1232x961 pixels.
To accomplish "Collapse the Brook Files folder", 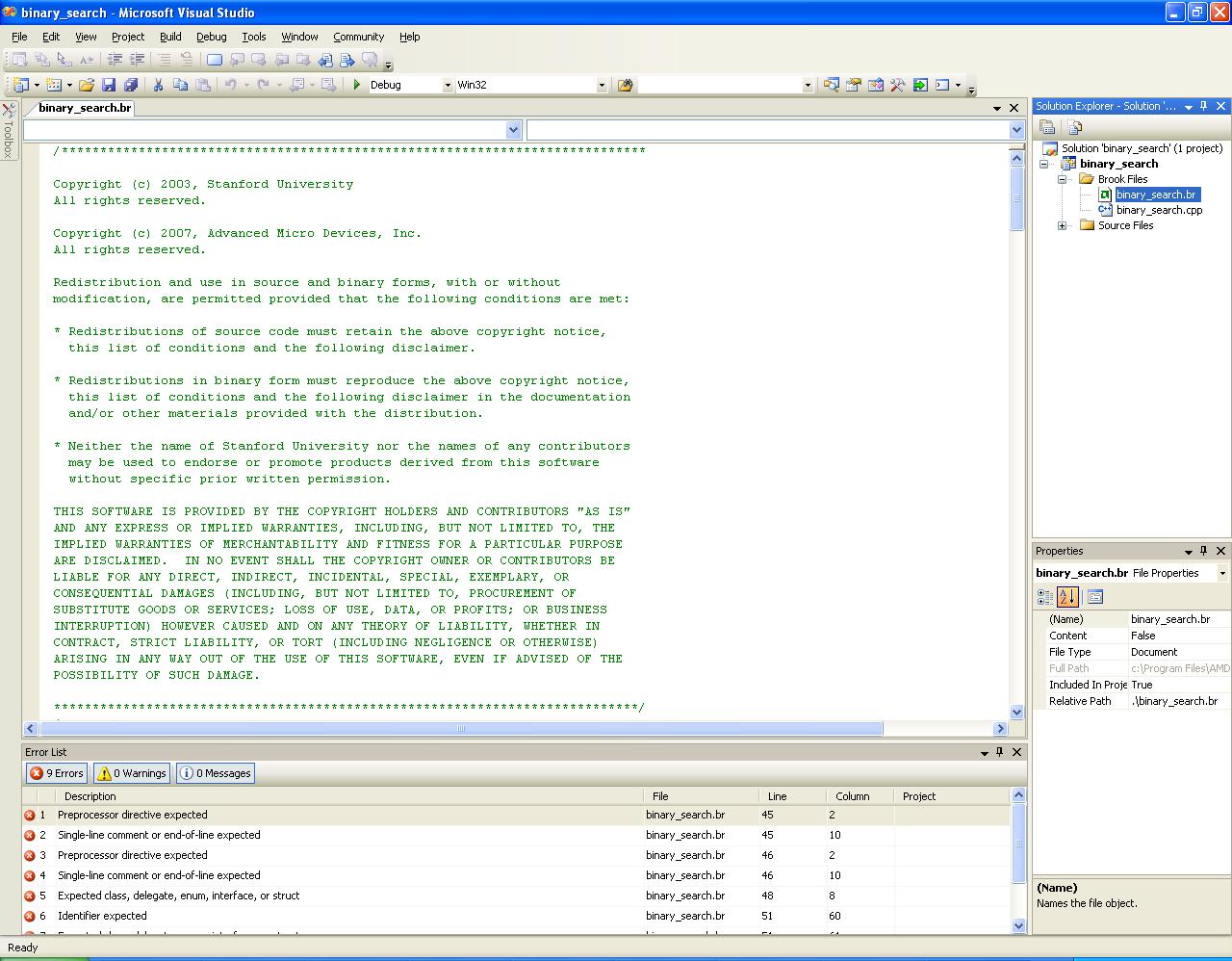I will point(1063,179).
